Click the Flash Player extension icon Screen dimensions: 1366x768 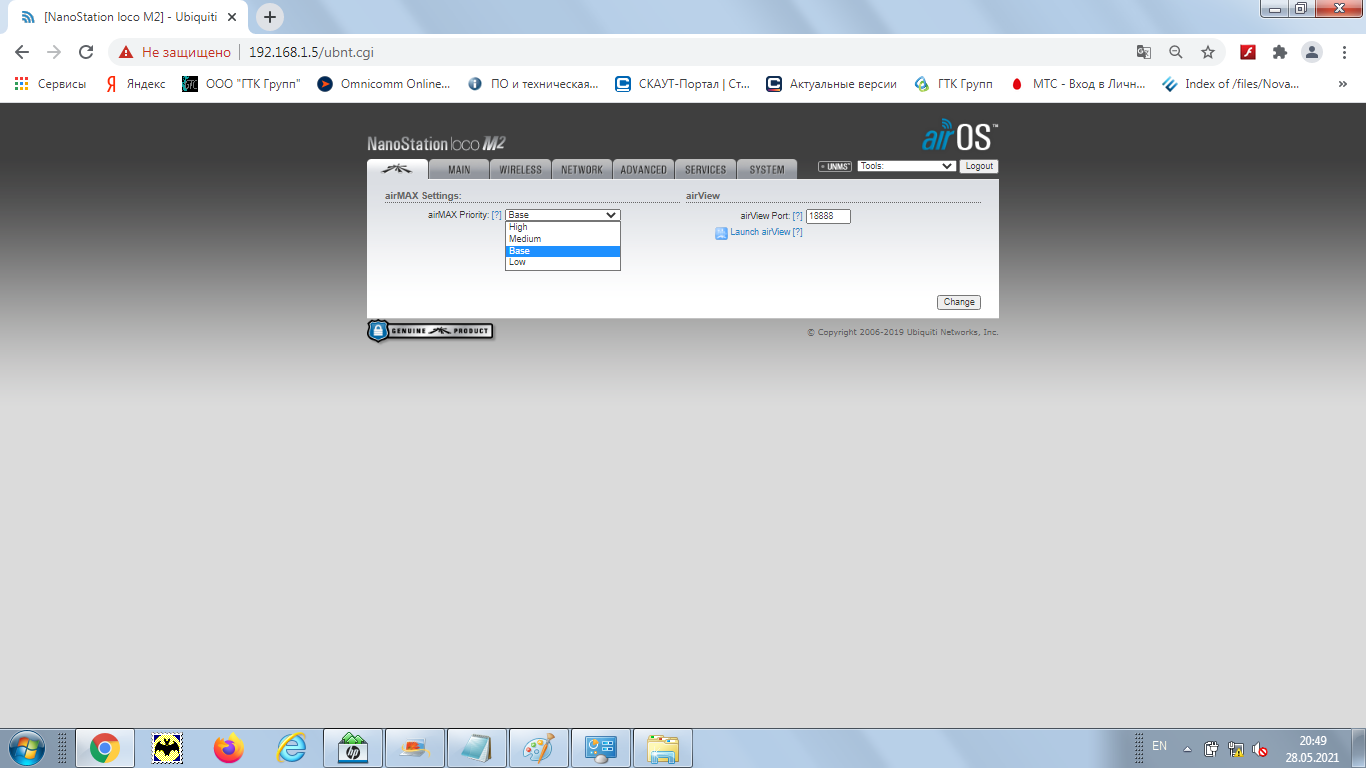1248,52
